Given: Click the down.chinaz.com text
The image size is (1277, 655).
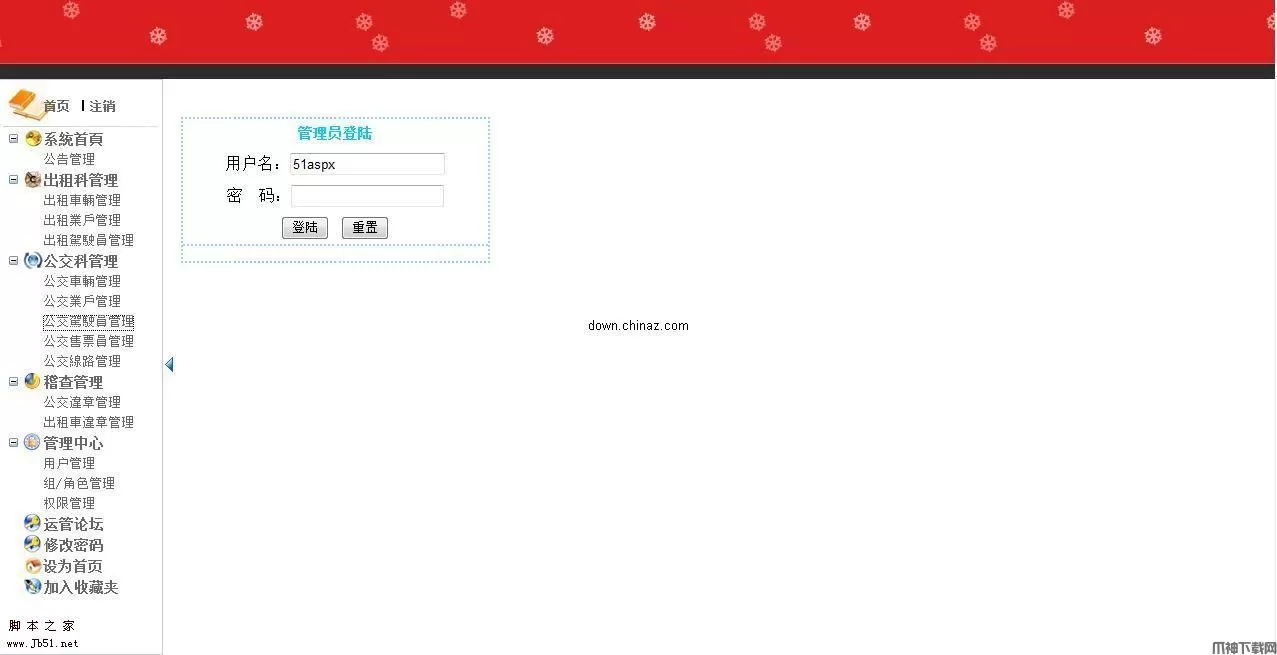Looking at the screenshot, I should 638,326.
